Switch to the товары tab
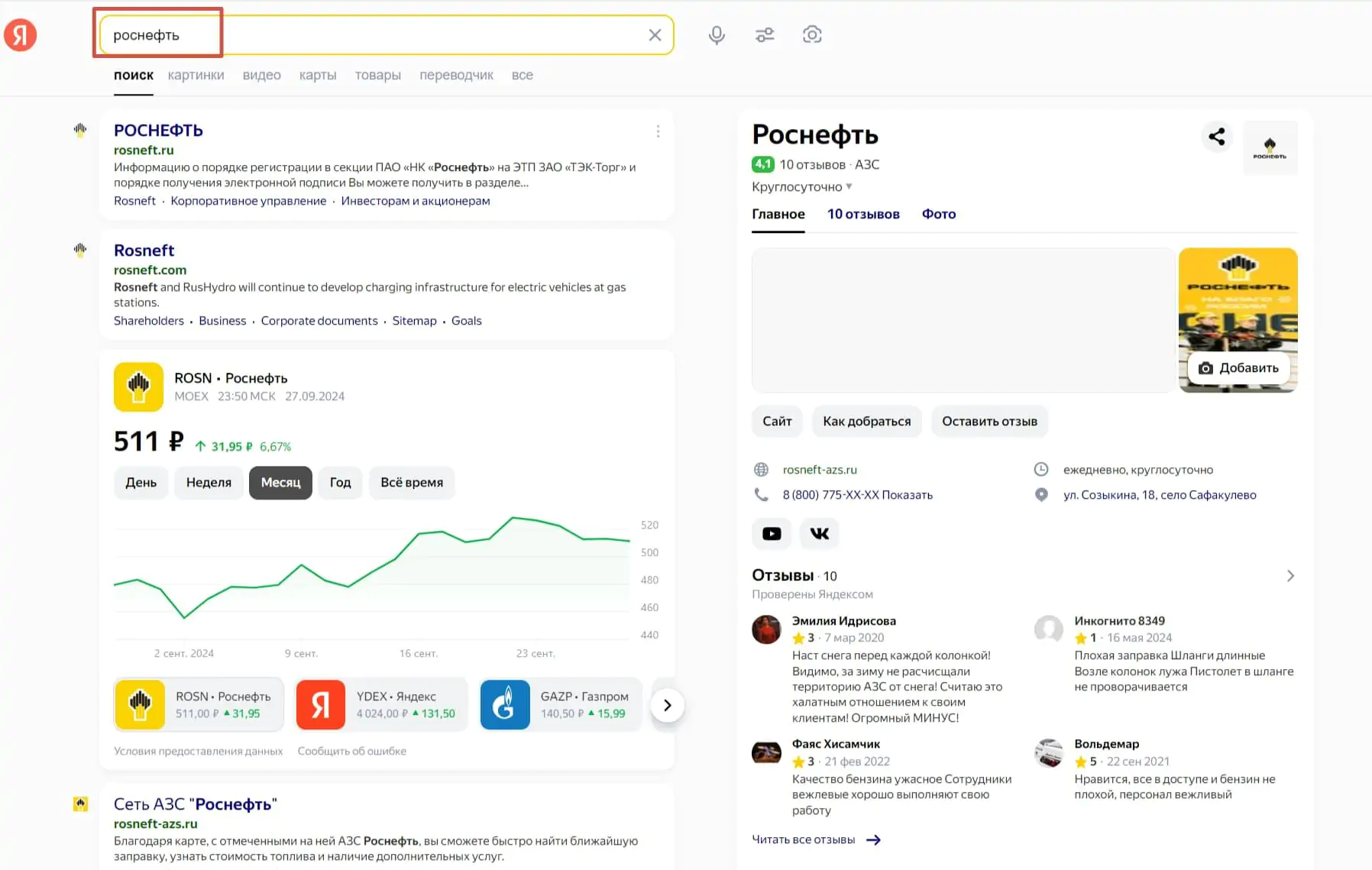Viewport: 1372px width, 870px height. 378,75
